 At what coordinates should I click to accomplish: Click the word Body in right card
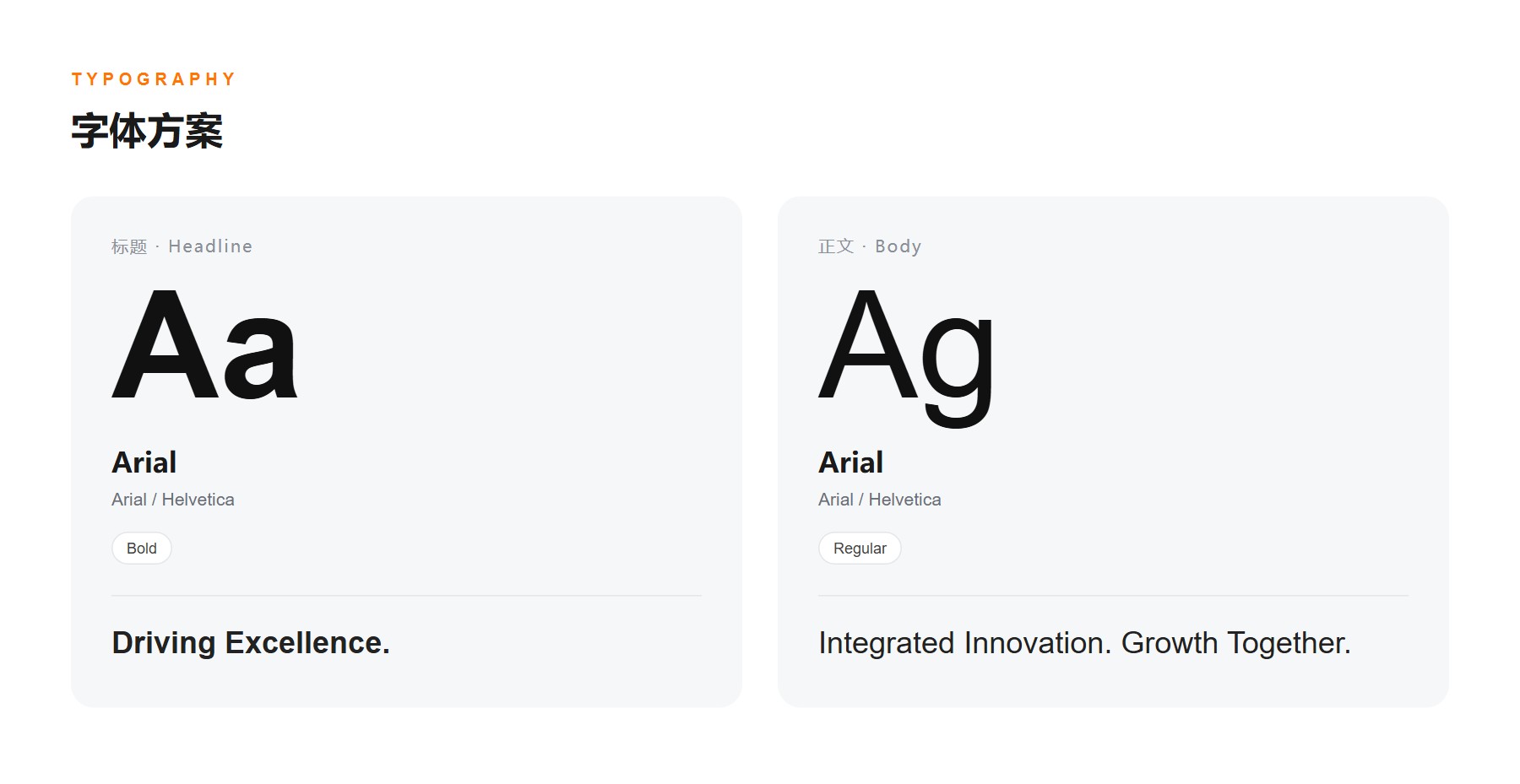tap(898, 246)
